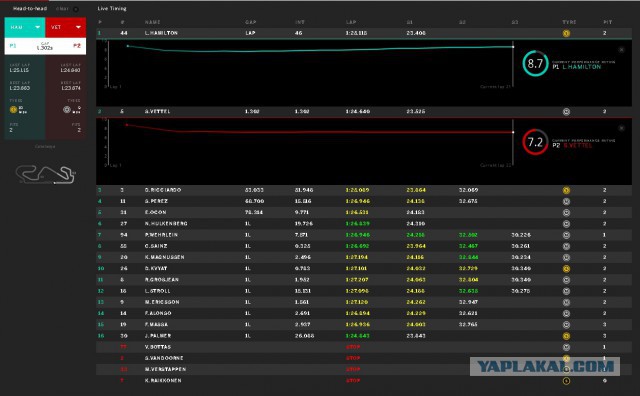Click the tyre icon in Wehrlein's row
This screenshot has width=640, height=396.
[566, 235]
